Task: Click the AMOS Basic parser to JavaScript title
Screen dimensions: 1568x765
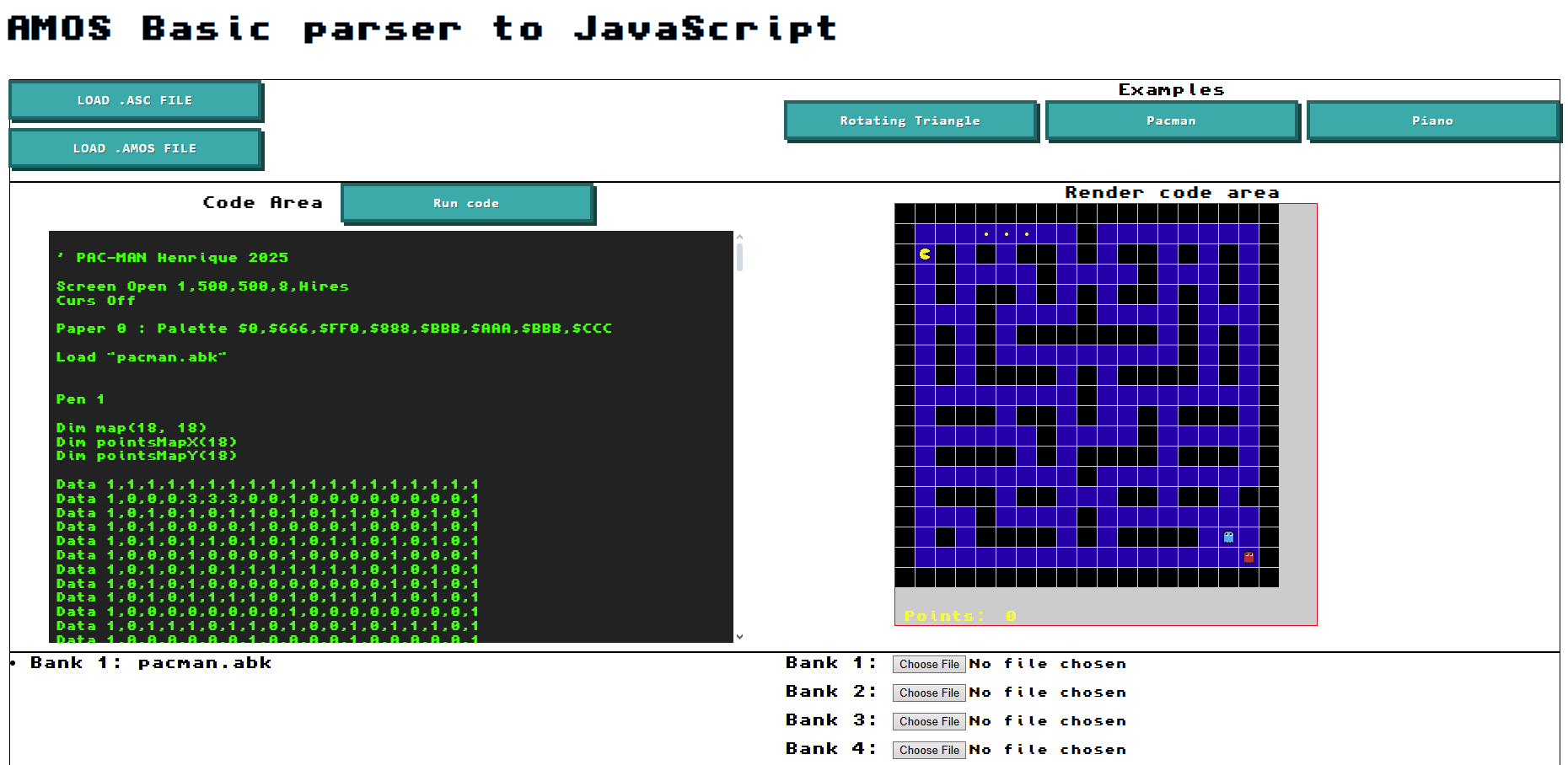Action: click(422, 29)
